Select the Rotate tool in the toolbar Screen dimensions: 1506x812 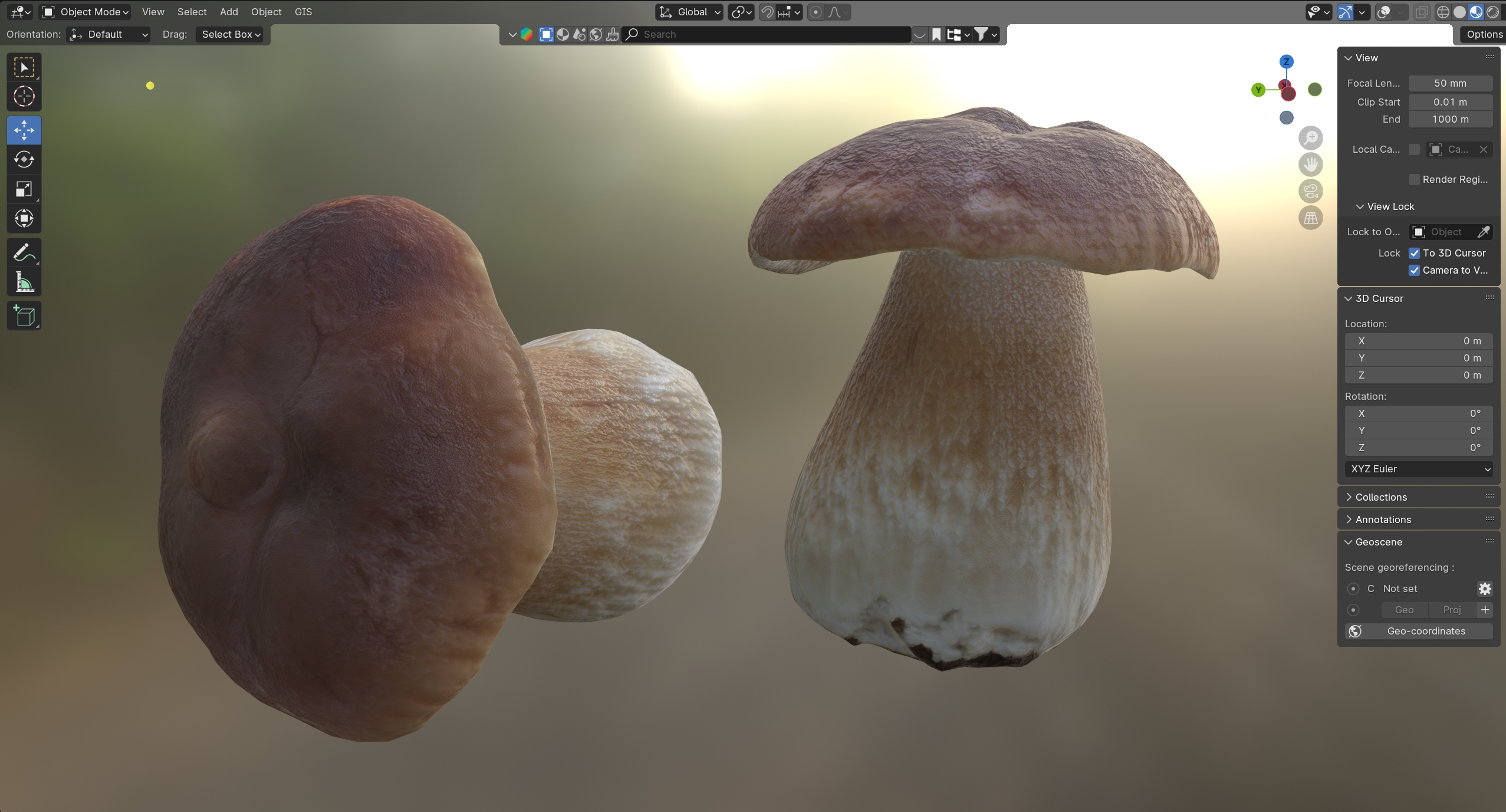[x=24, y=159]
